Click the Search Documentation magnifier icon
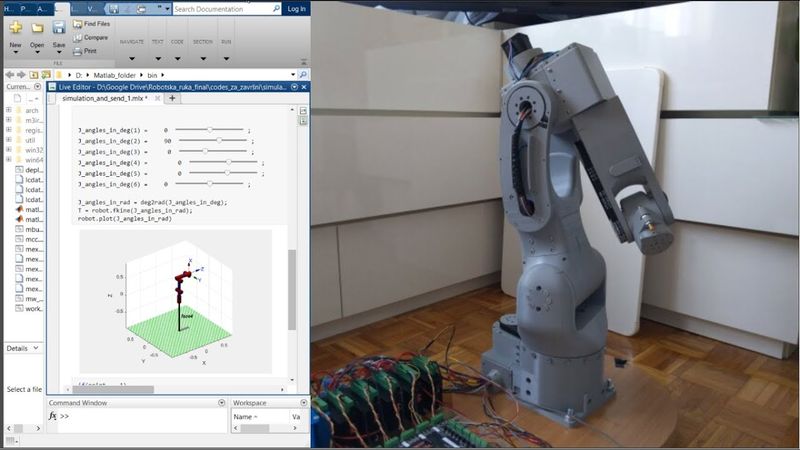800x450 pixels. (276, 9)
